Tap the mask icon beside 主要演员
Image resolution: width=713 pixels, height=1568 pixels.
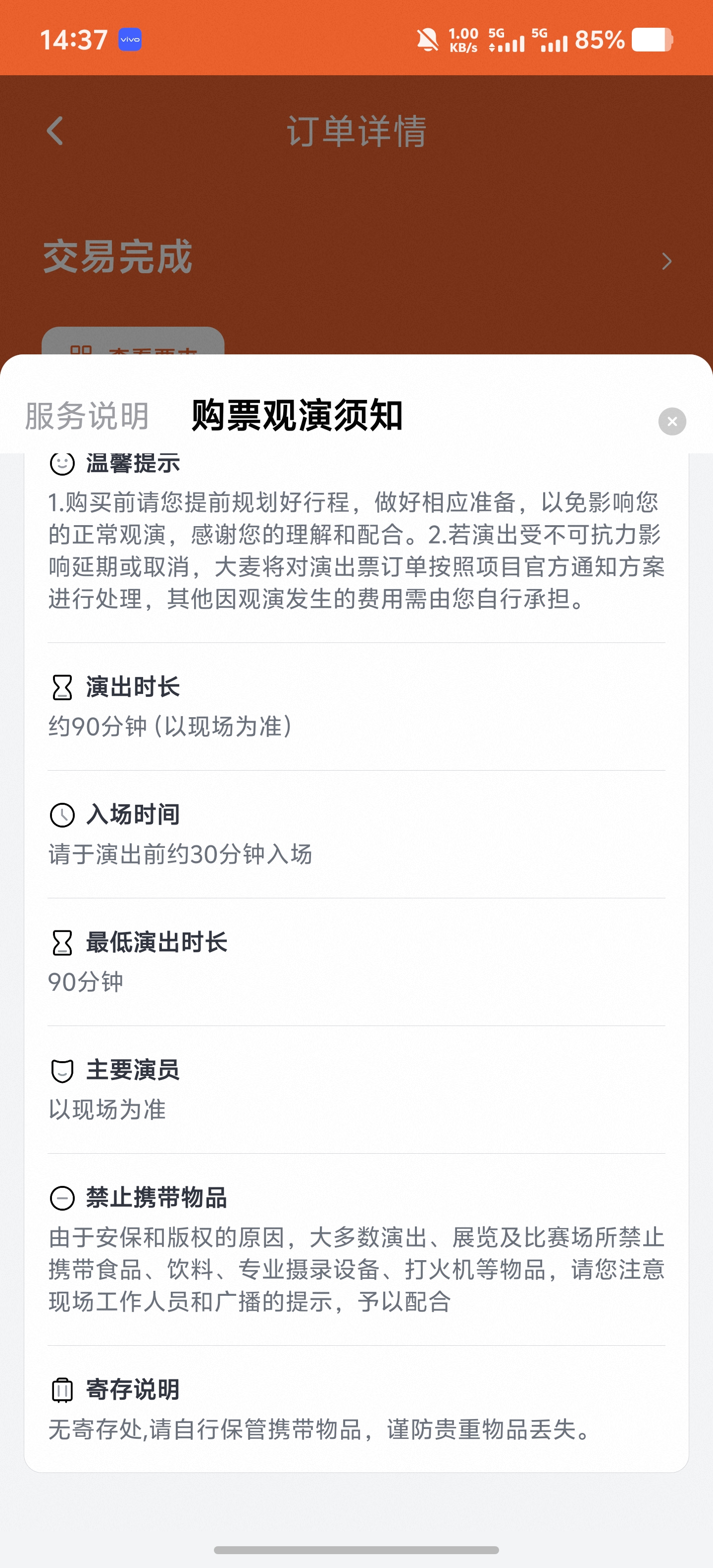coord(61,1071)
